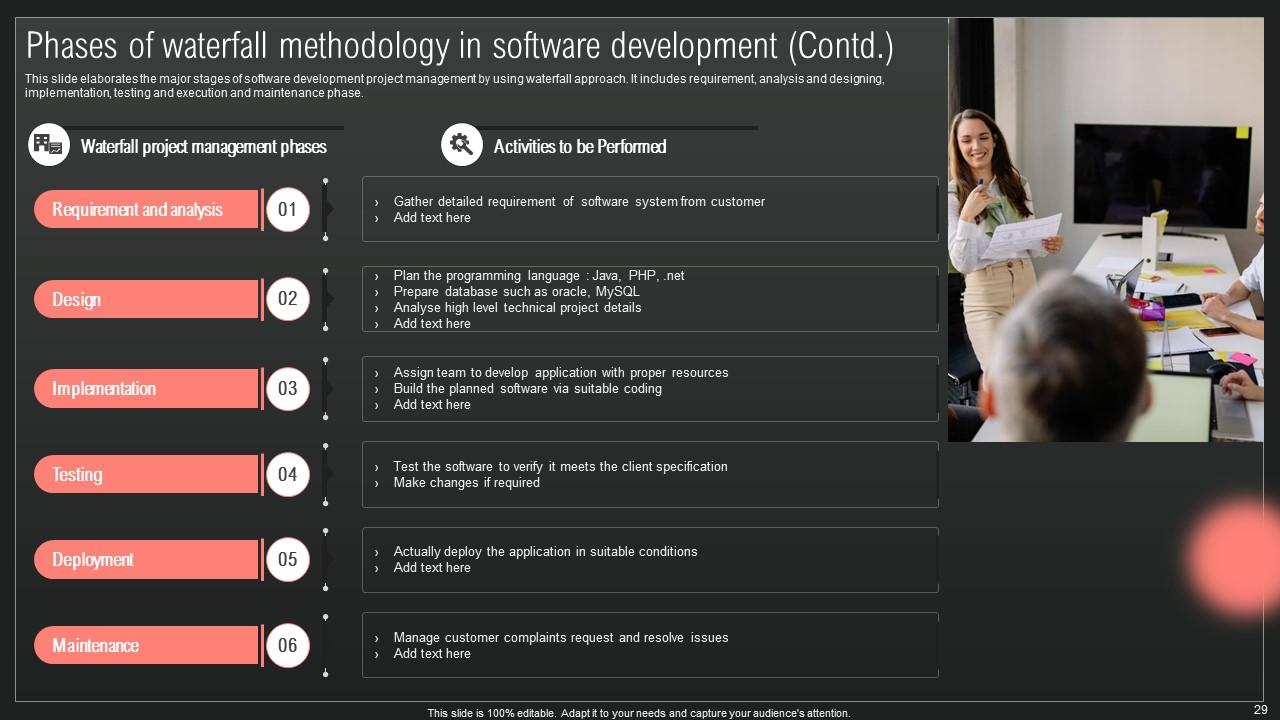Click the circled number 03 marker
This screenshot has width=1280, height=720.
288,388
